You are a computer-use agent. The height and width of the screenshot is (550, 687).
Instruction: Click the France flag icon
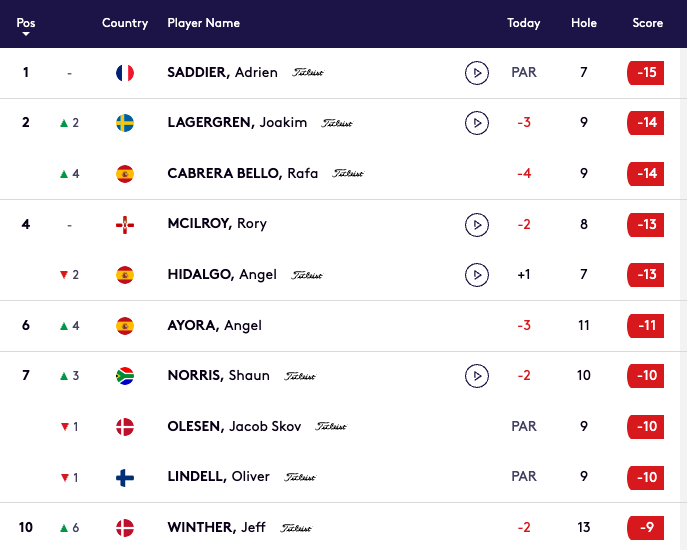[x=125, y=73]
